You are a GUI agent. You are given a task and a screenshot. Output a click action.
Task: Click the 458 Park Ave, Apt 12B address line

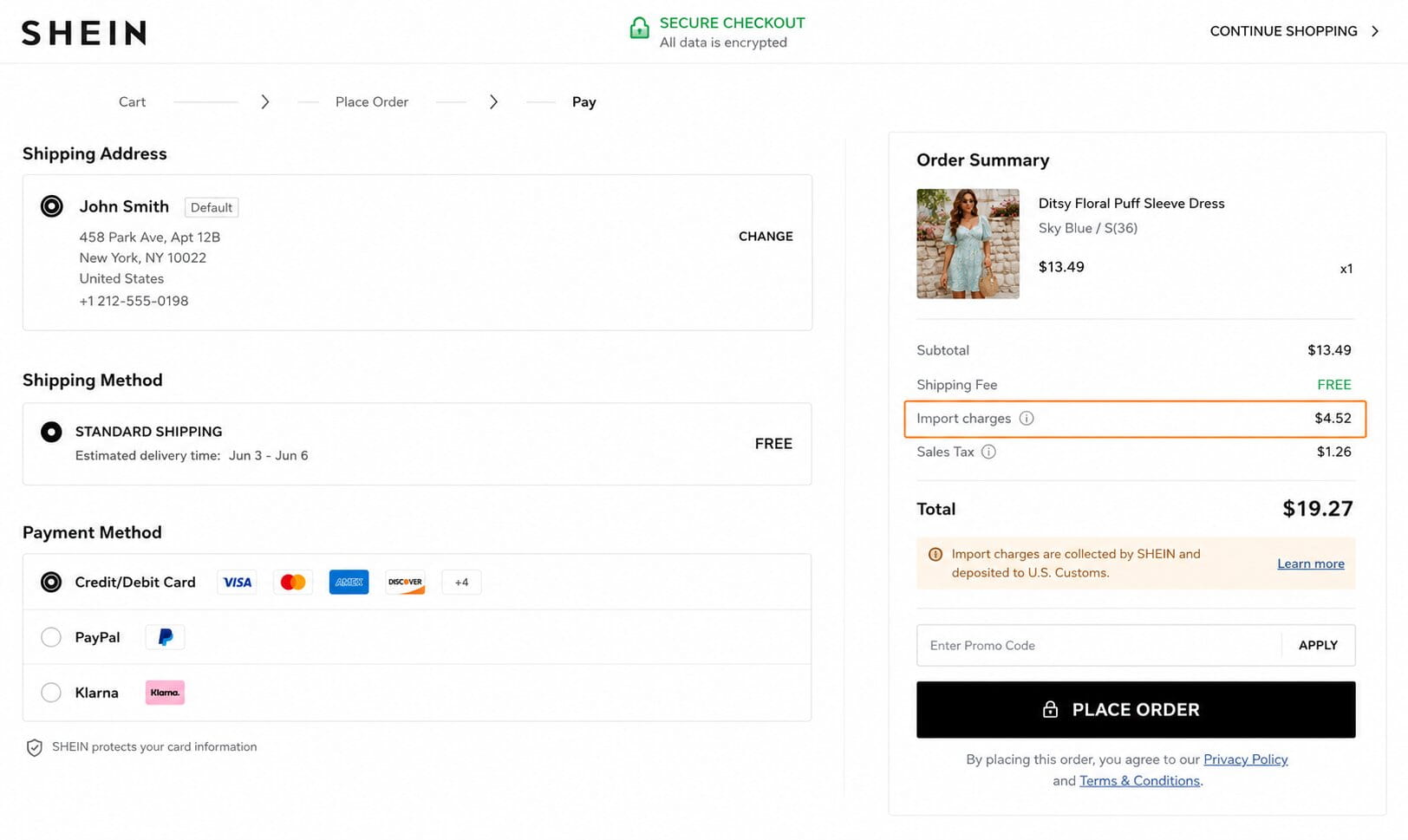tap(150, 238)
